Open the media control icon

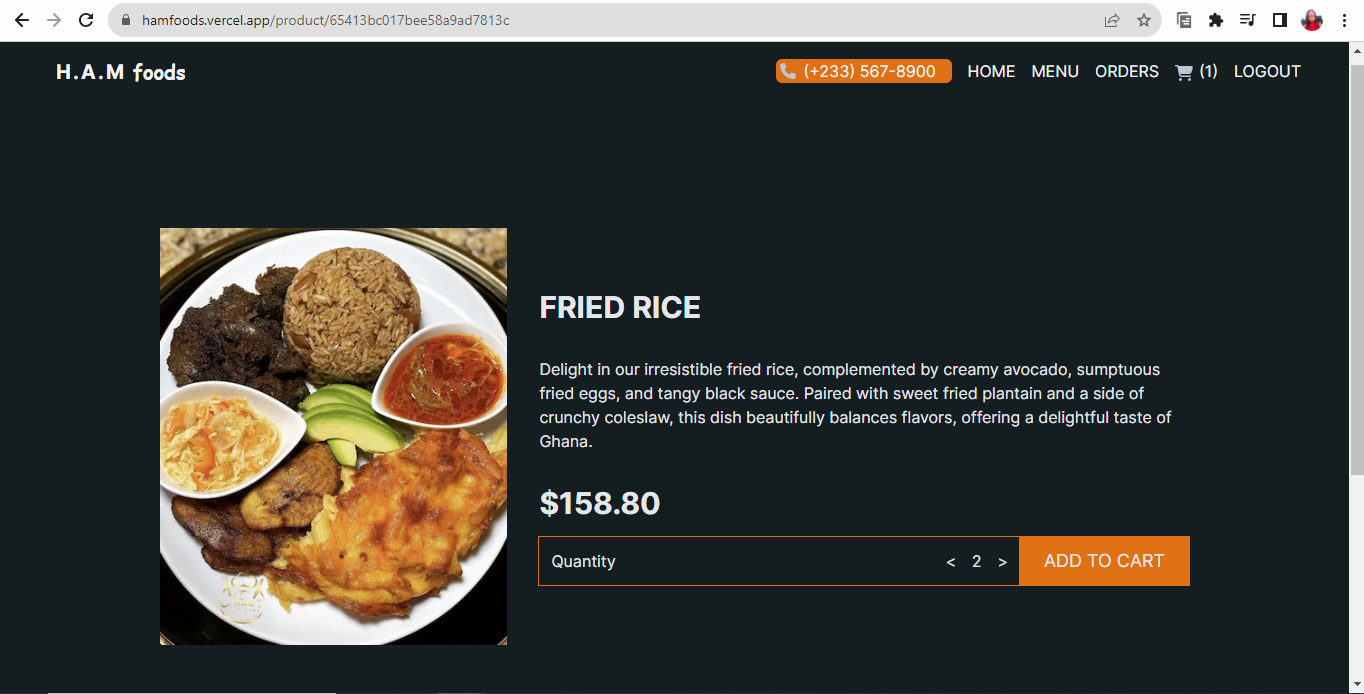pos(1248,20)
